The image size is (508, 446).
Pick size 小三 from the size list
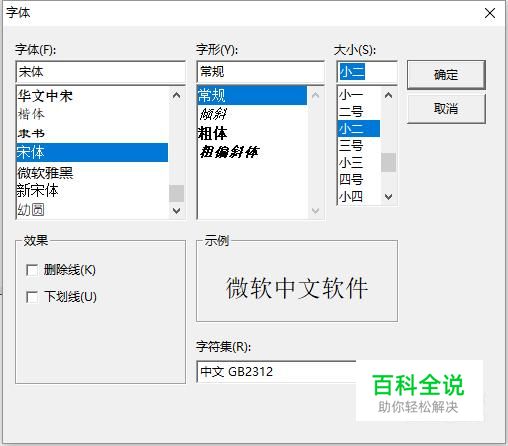[x=359, y=163]
